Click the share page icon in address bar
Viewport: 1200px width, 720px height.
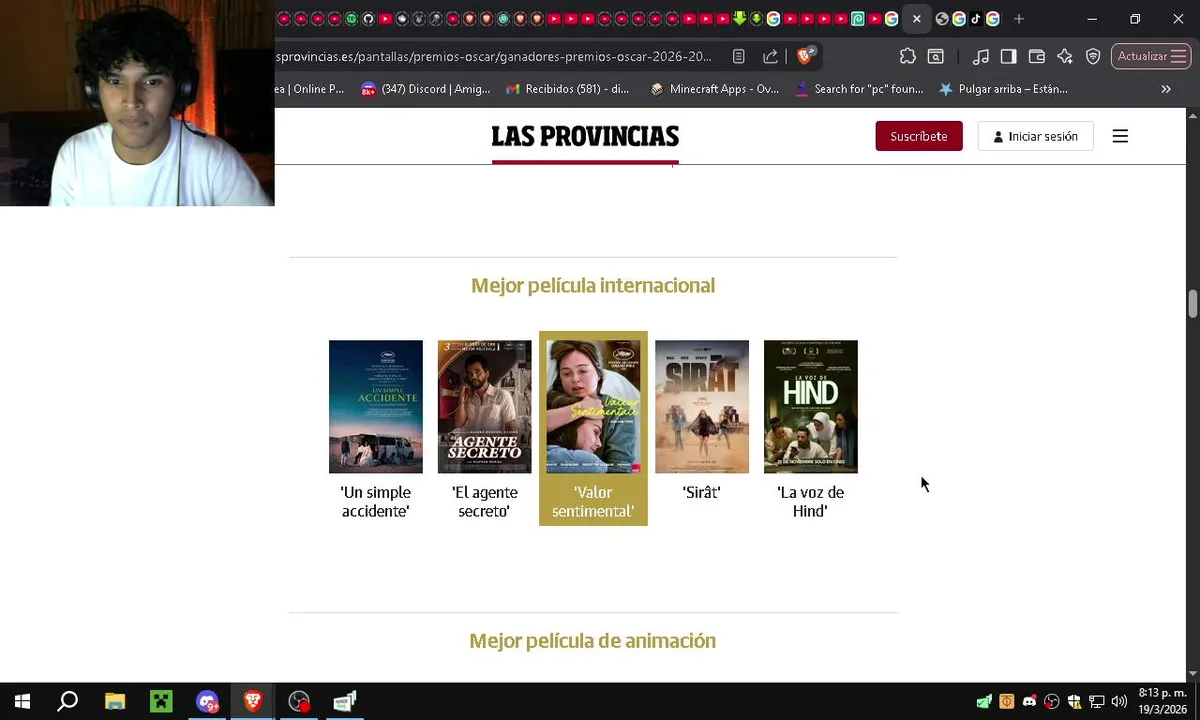771,57
